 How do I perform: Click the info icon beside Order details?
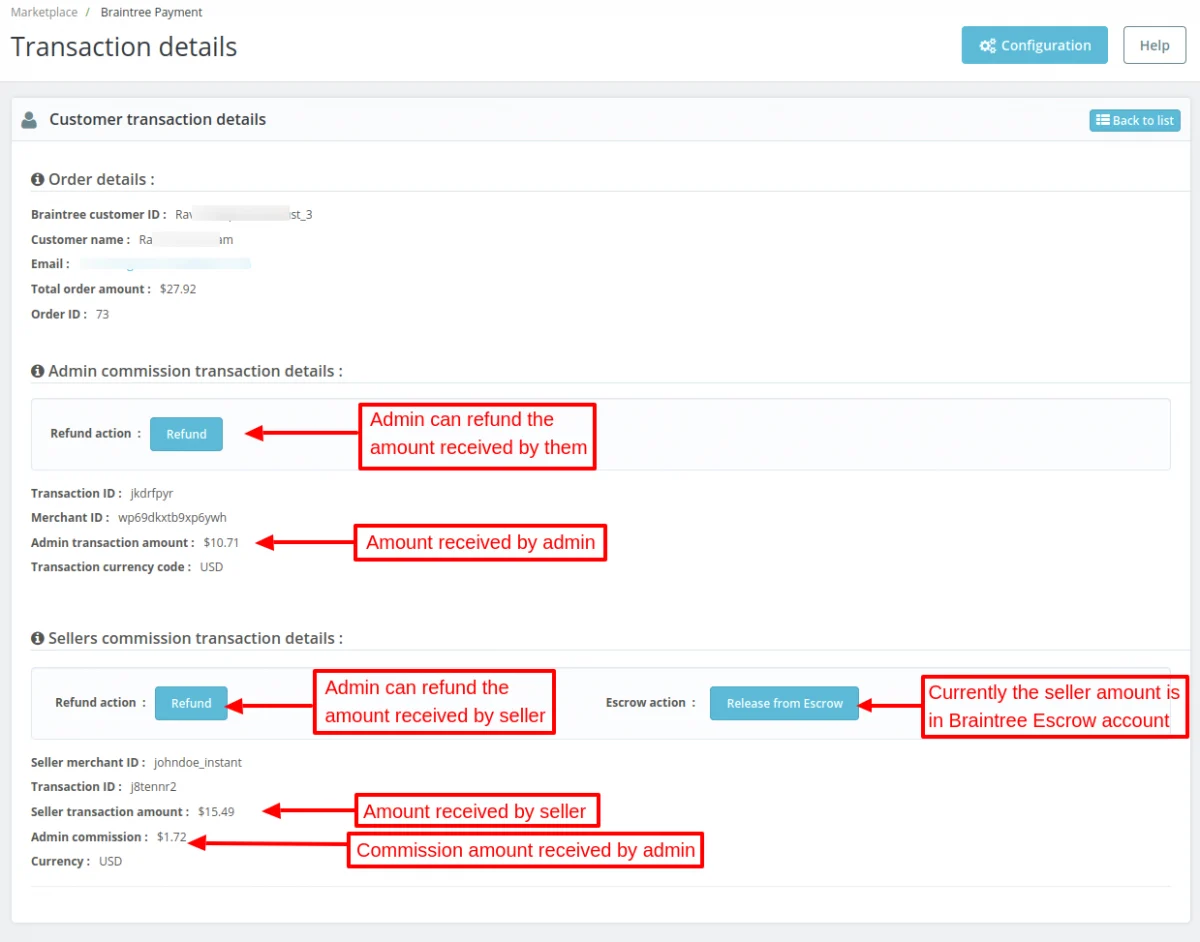pyautogui.click(x=37, y=179)
